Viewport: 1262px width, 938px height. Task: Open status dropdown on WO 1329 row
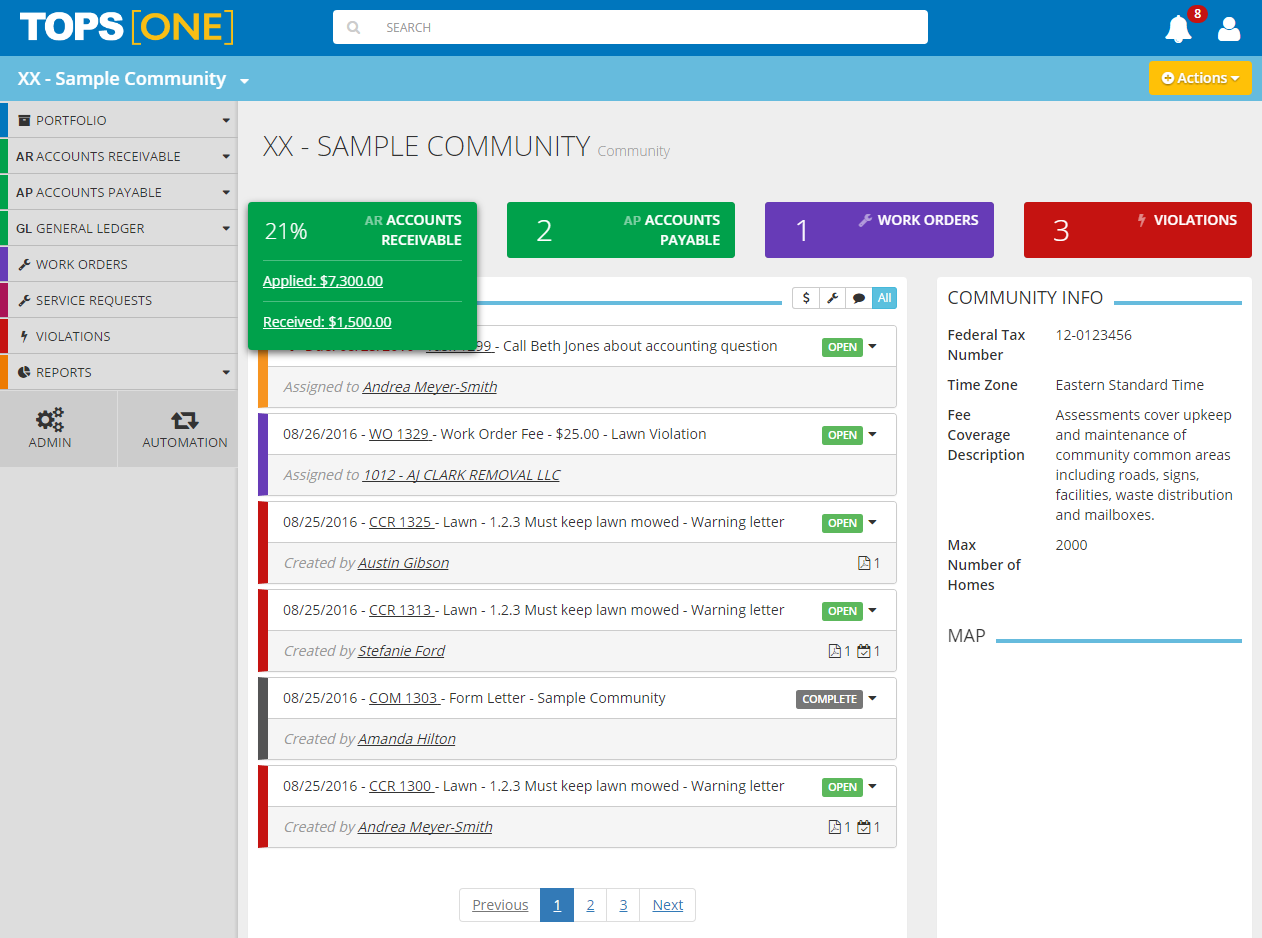coord(872,435)
